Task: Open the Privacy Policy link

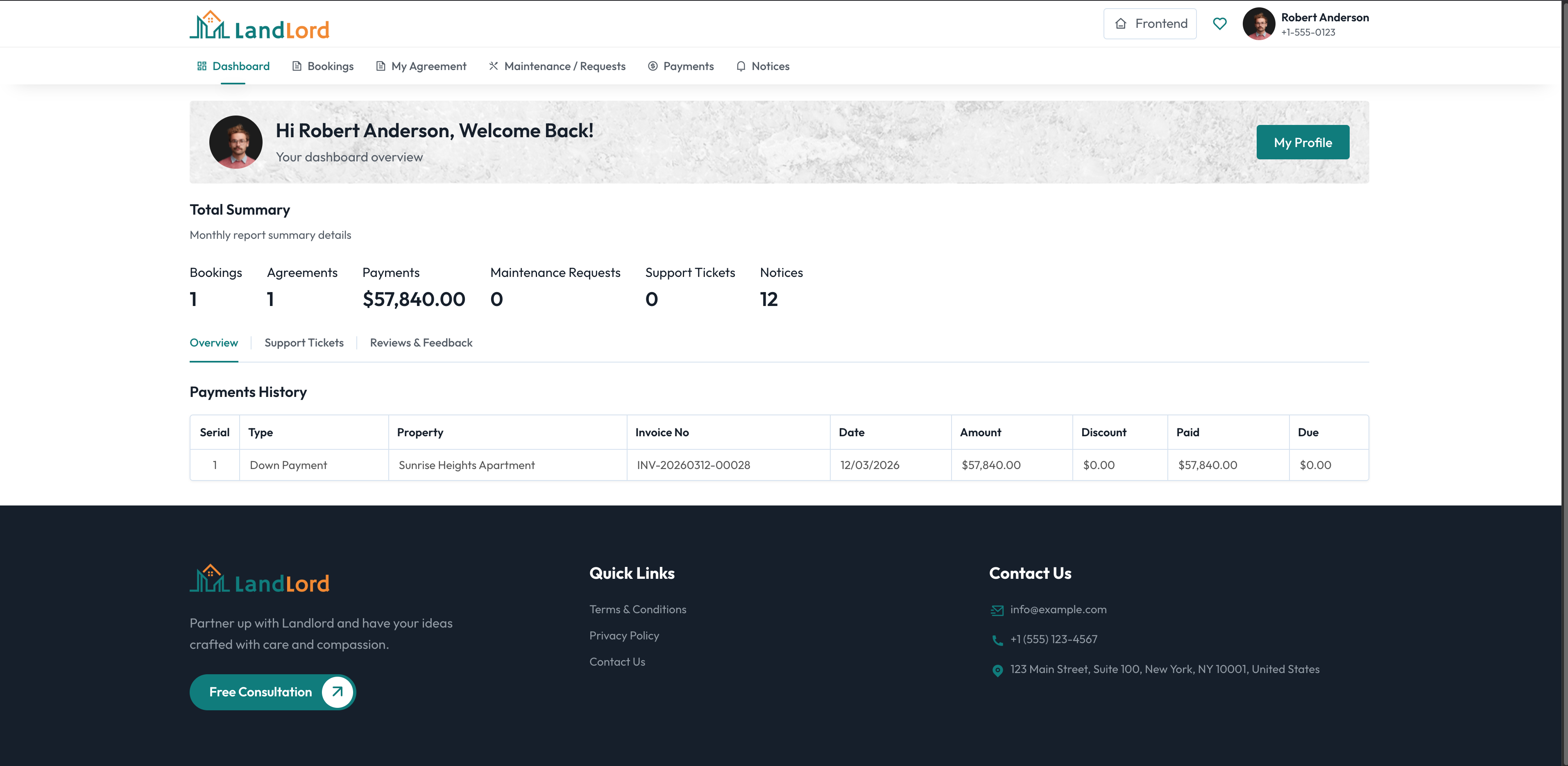Action: pos(624,635)
